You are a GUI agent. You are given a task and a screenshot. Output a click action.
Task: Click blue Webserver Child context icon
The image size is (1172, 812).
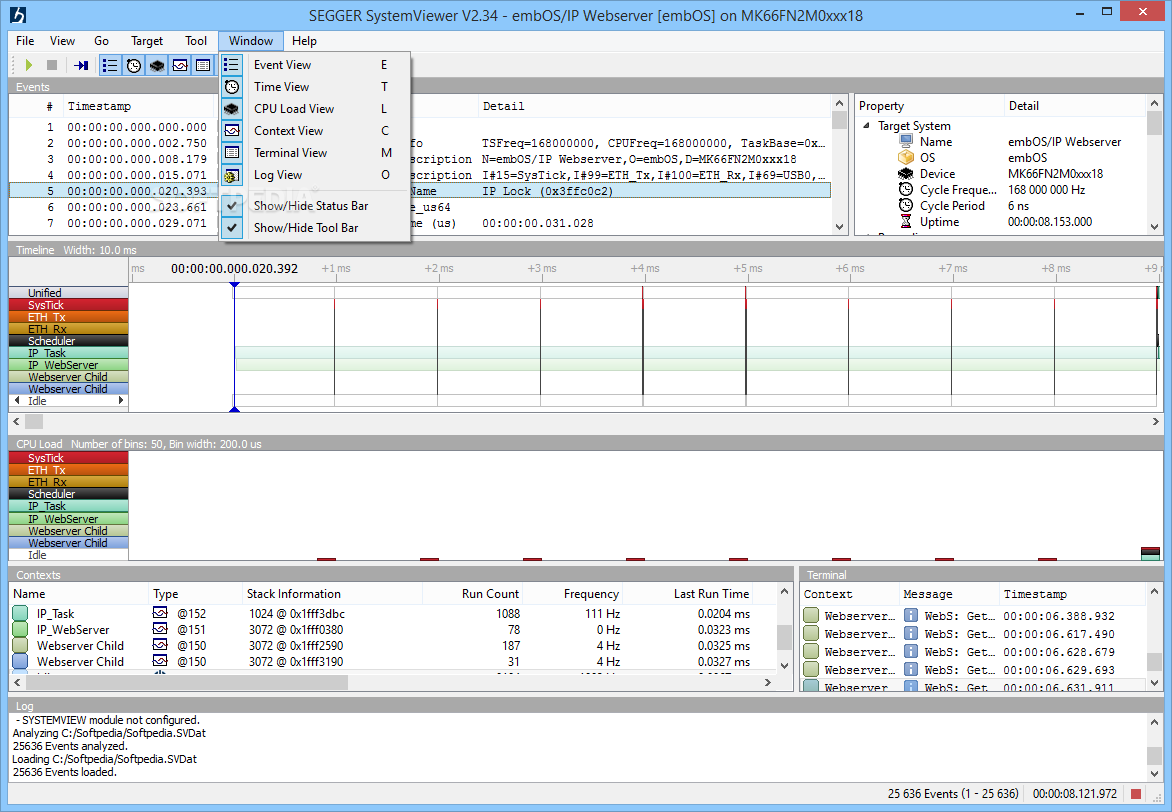click(x=20, y=662)
